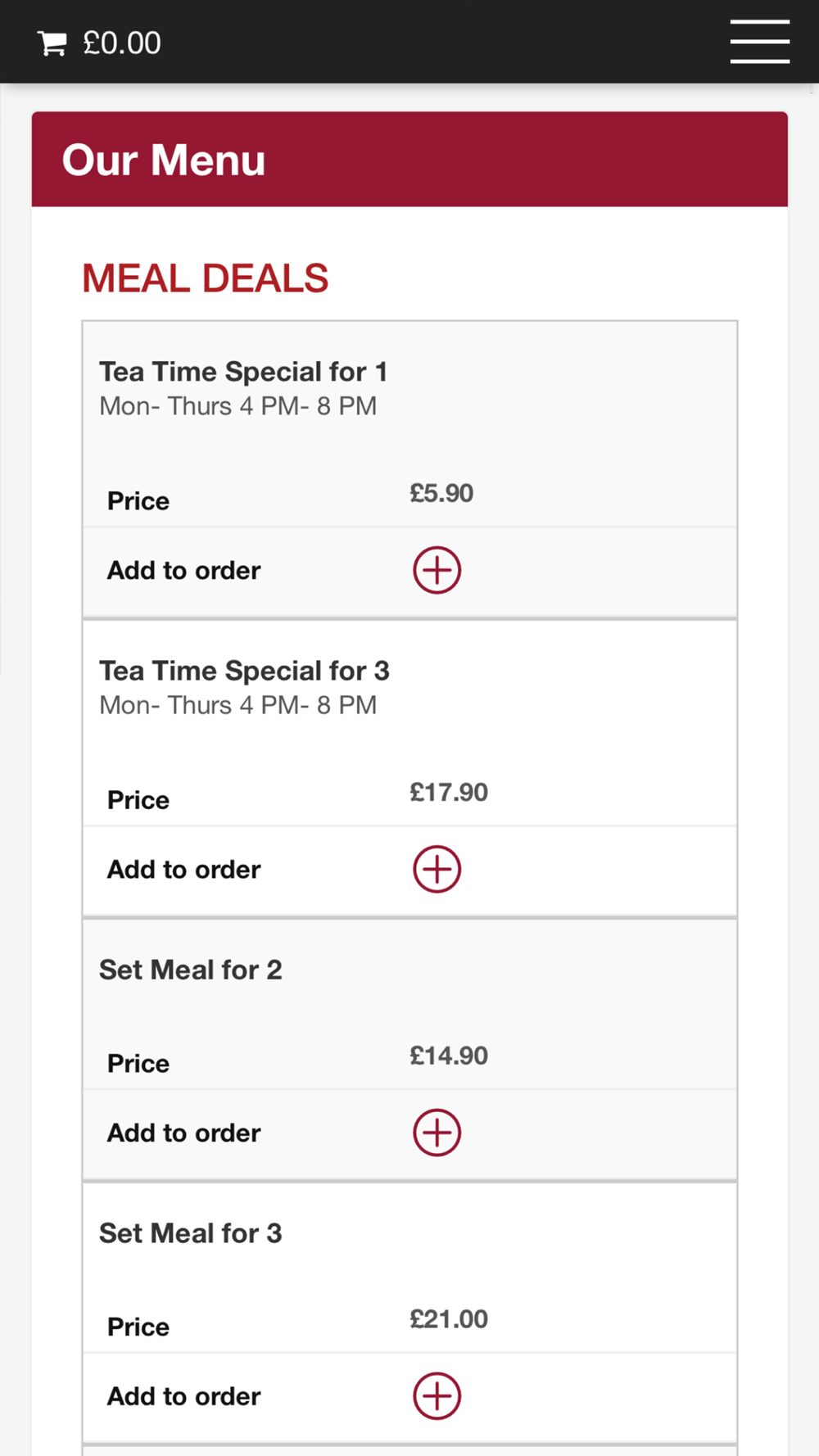Screen dimensions: 819x1456
Task: Click the Mon- Thurs 4 PM- 8 PM text under Special for 3
Action: point(238,705)
